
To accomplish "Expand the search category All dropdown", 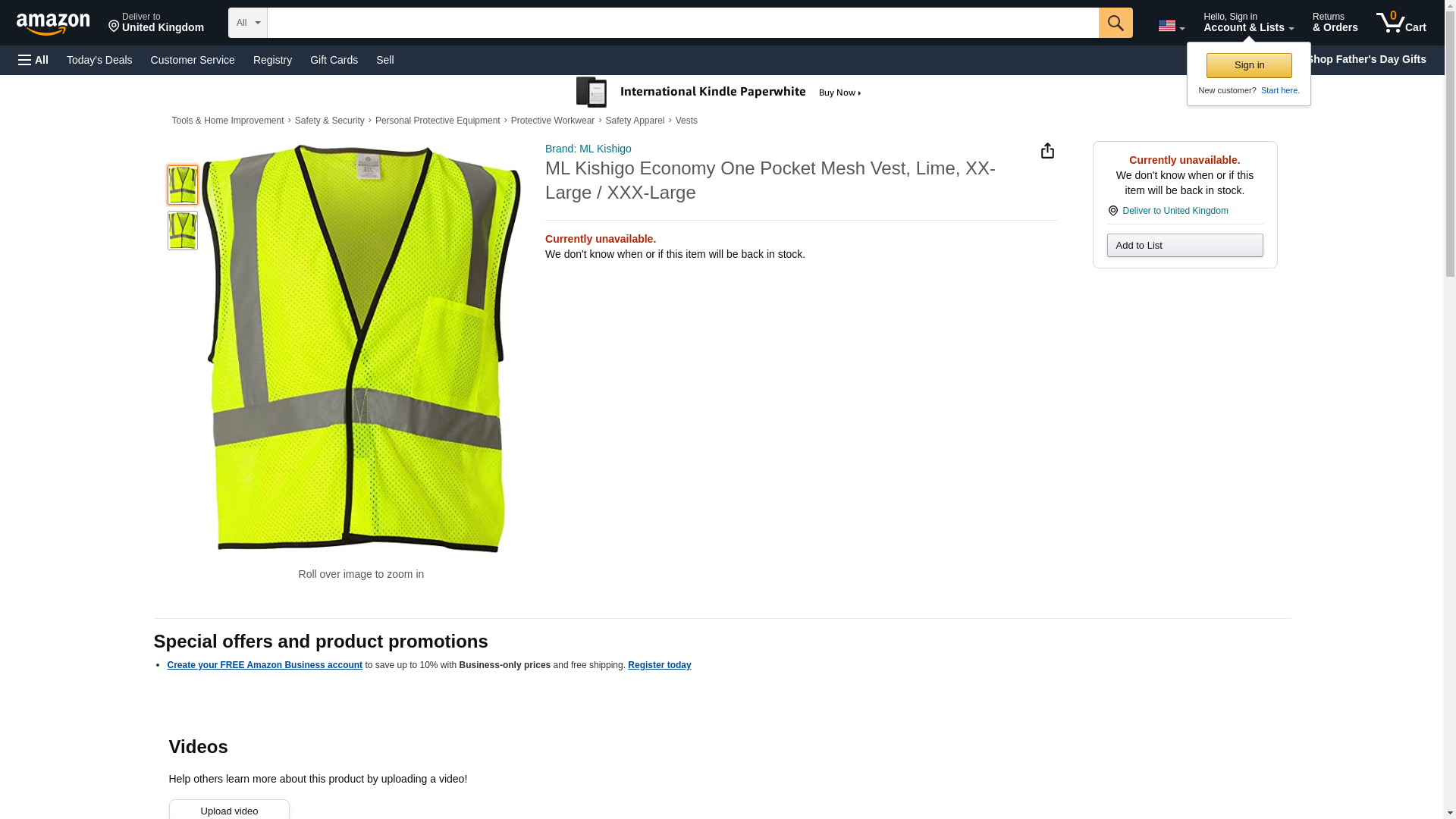I will (247, 23).
